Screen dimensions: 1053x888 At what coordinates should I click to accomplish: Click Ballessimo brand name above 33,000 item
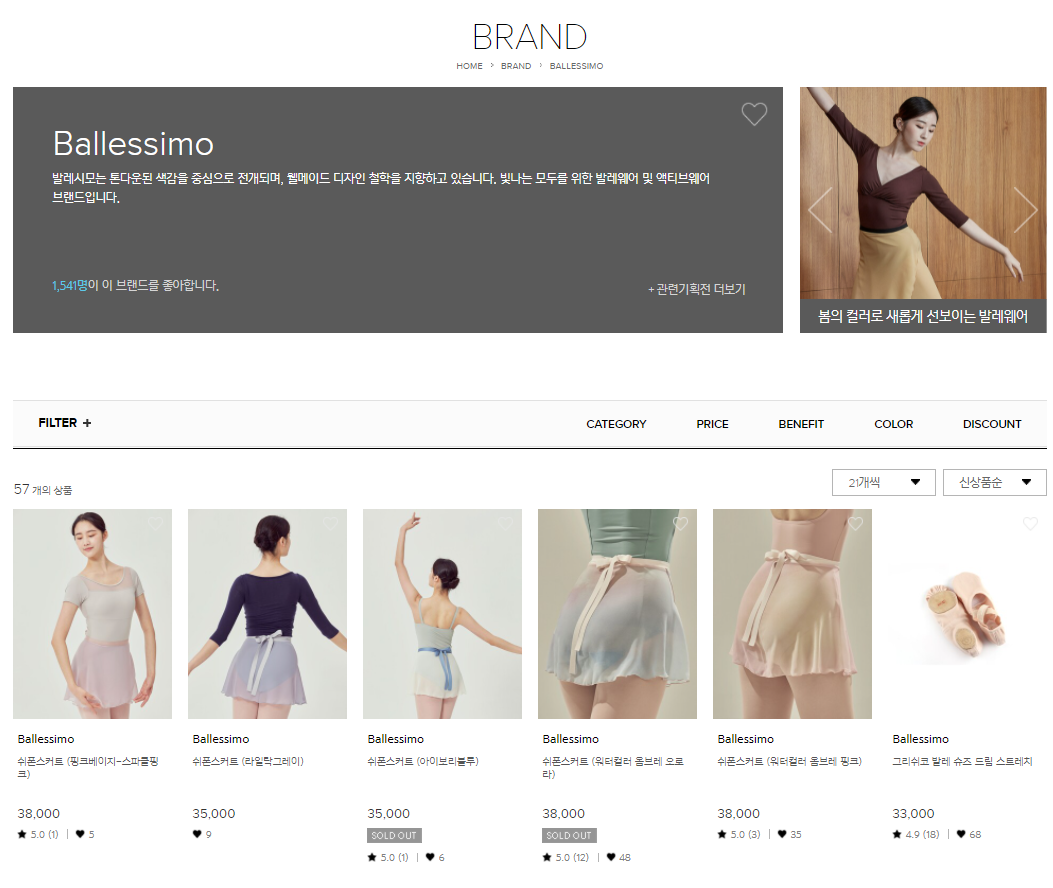(920, 739)
